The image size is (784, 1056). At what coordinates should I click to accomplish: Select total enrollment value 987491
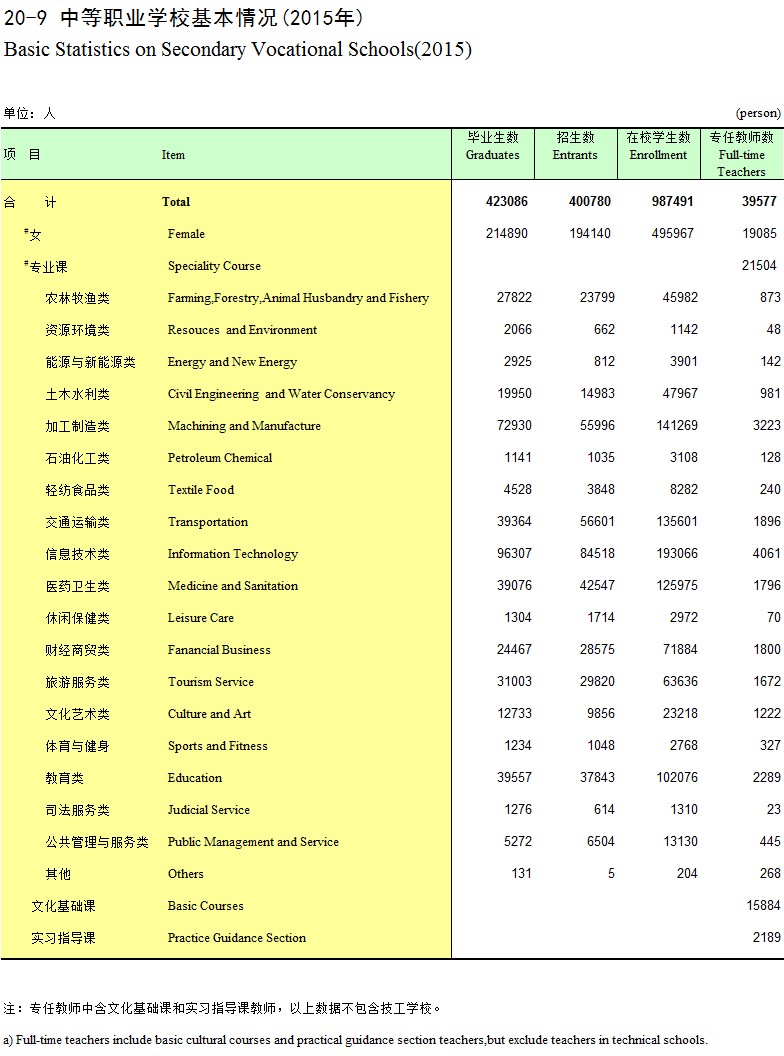click(x=672, y=201)
